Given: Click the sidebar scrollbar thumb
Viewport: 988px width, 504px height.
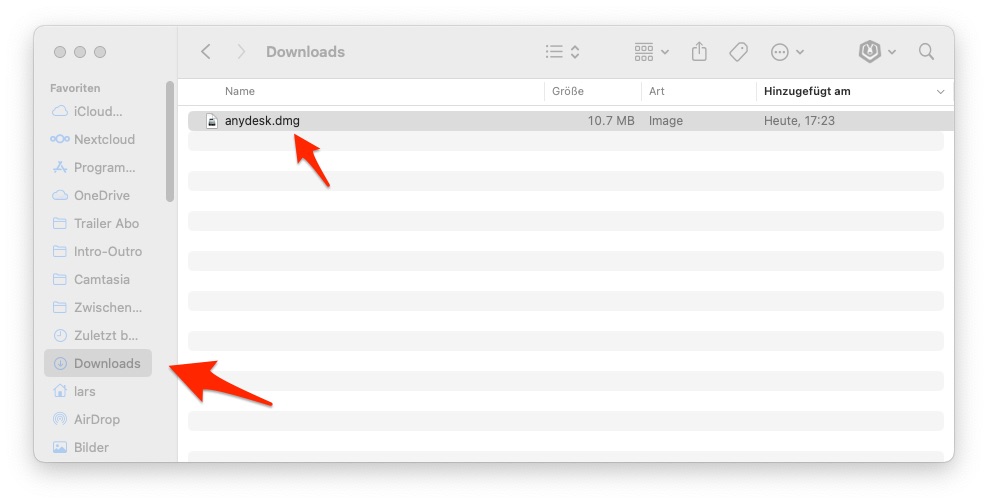Looking at the screenshot, I should [169, 142].
